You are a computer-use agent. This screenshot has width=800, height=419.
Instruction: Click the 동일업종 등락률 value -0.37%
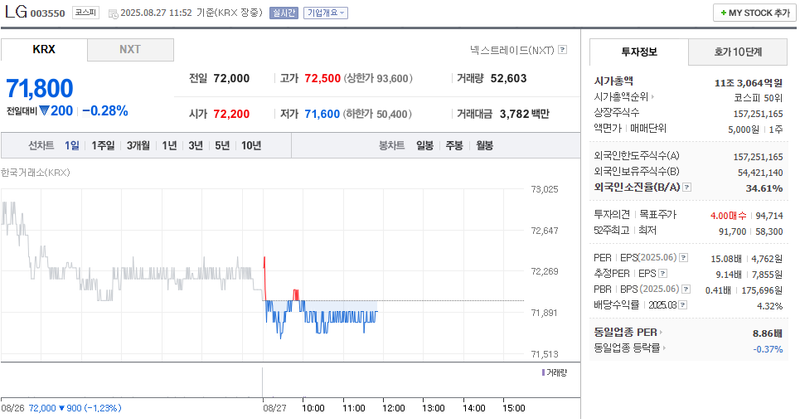(x=768, y=350)
